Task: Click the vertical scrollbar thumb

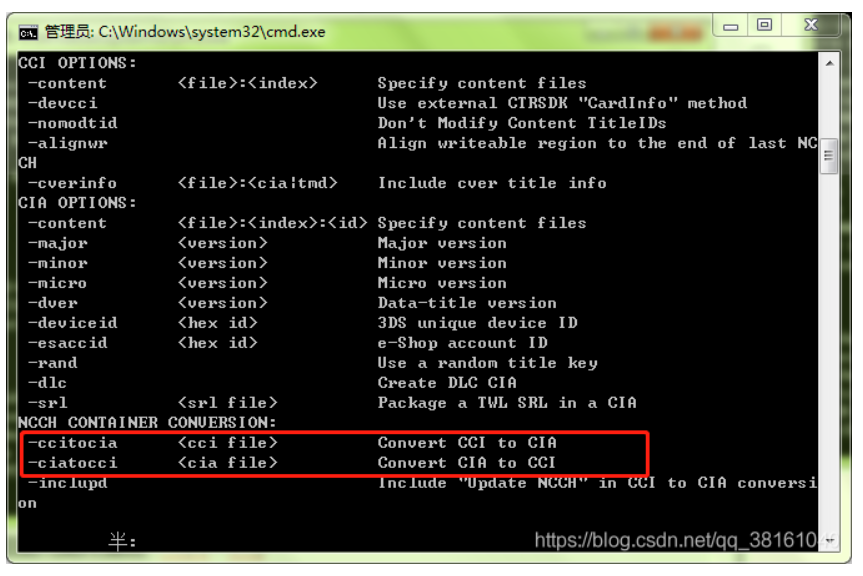Action: pos(829,156)
